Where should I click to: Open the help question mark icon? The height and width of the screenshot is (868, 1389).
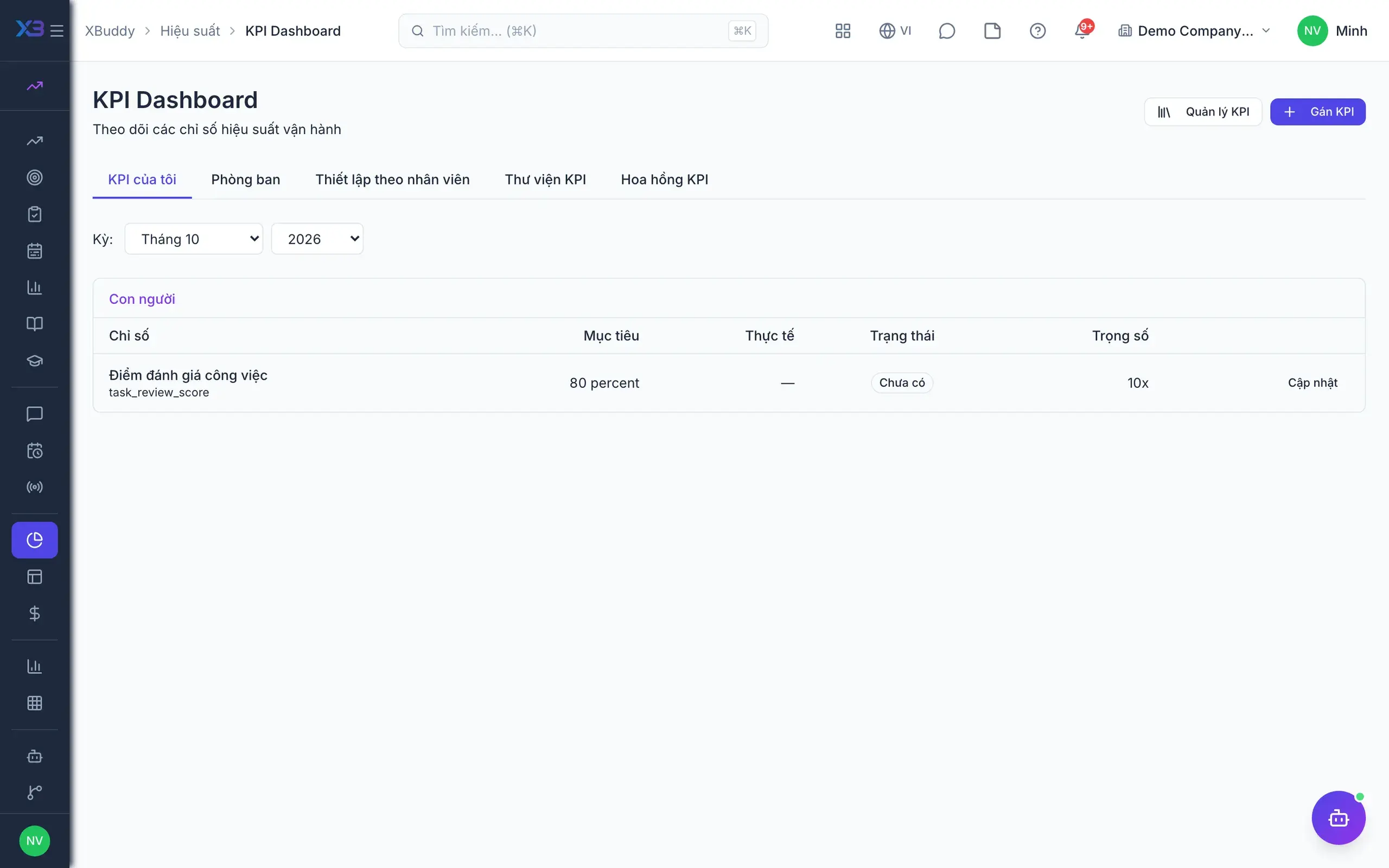1037,31
